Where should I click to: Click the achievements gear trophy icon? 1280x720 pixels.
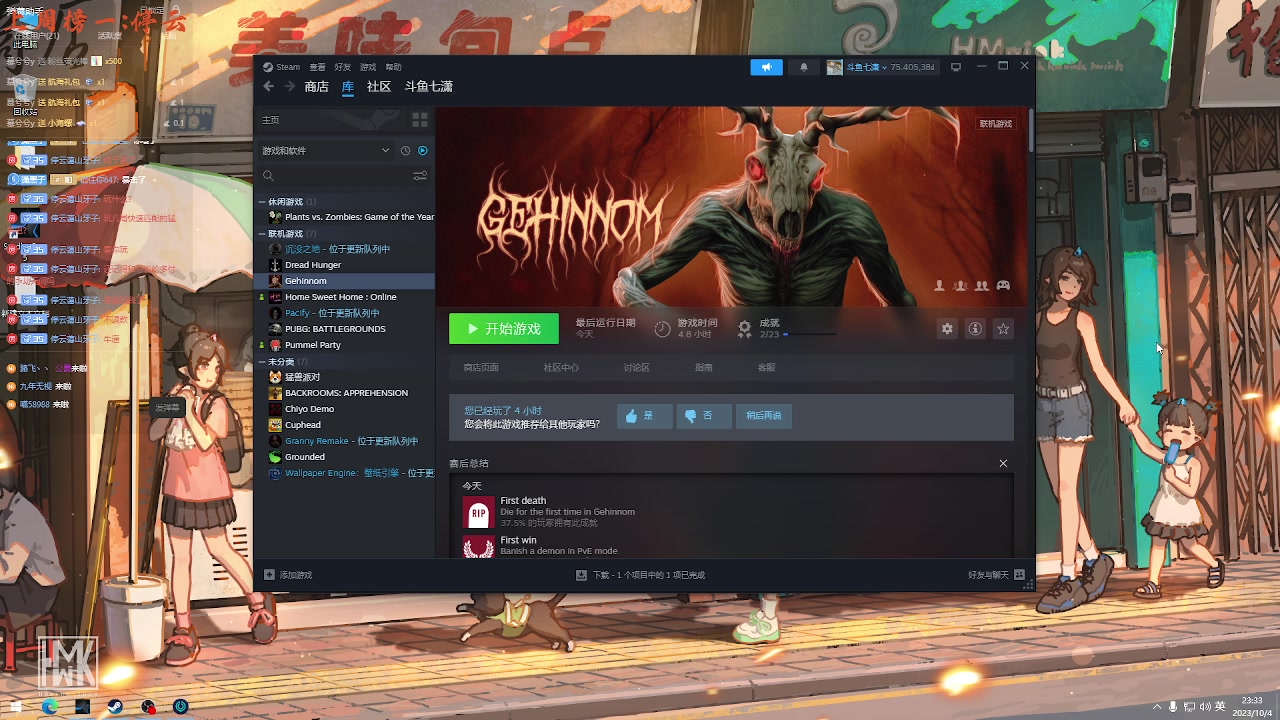point(745,328)
